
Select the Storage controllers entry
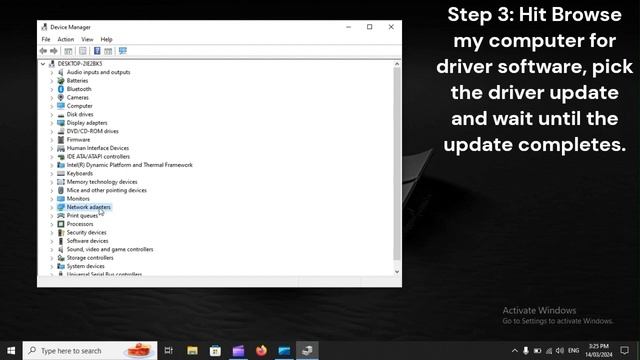tap(90, 258)
